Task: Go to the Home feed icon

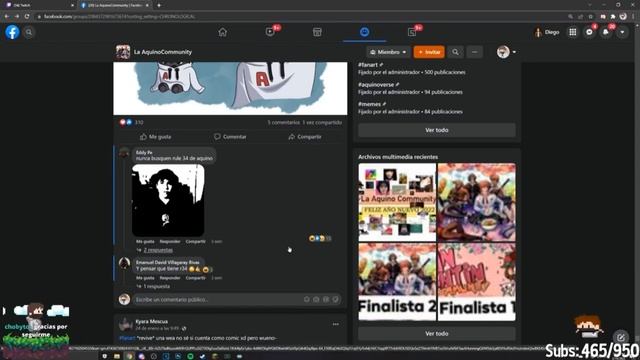Action: click(x=222, y=32)
